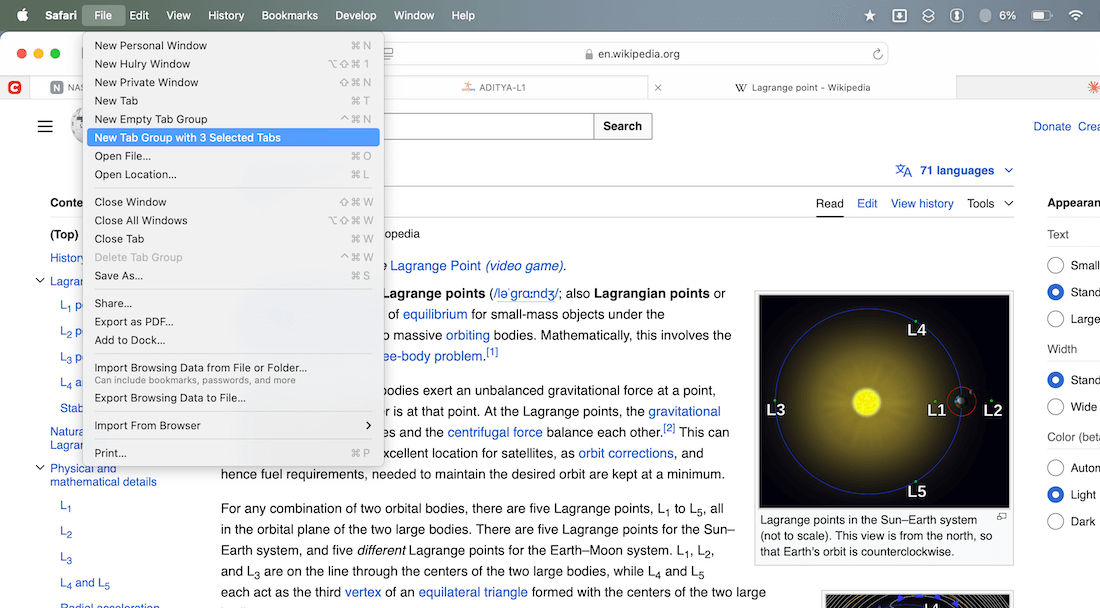Click the star icon in menu bar
Viewport: 1100px width, 608px height.
coord(869,15)
